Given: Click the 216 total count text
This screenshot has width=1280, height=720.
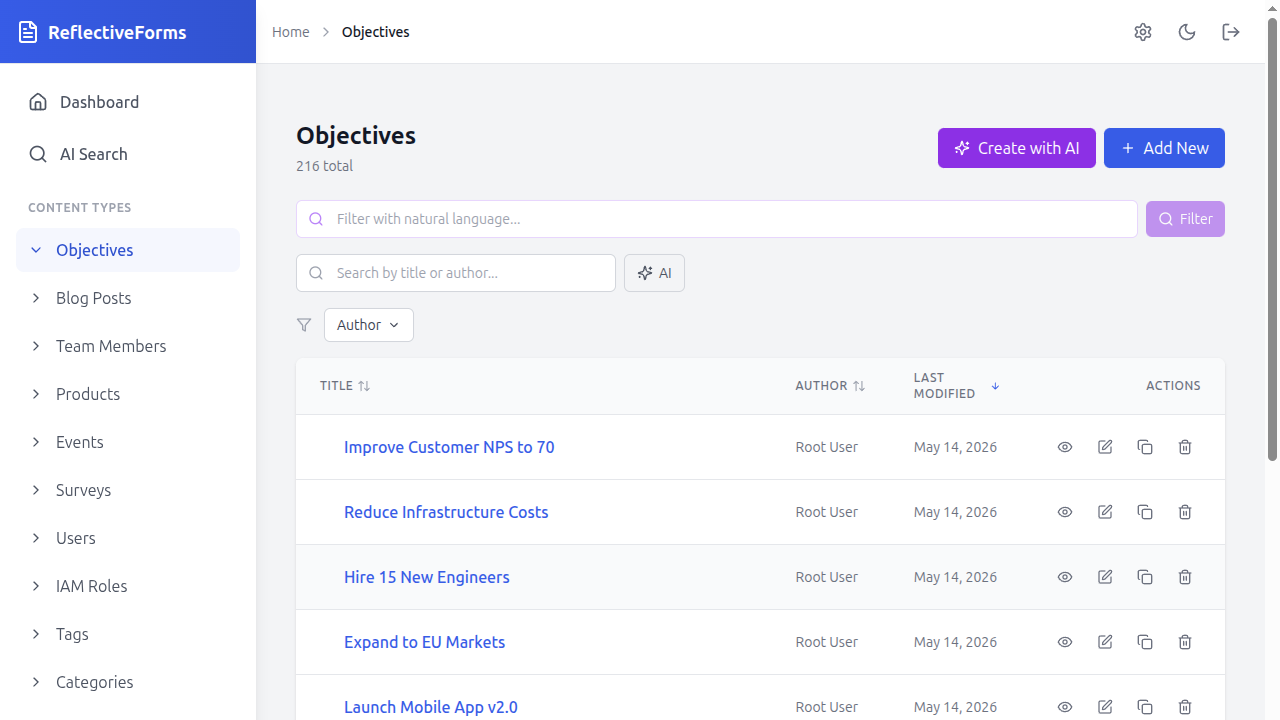Looking at the screenshot, I should click(324, 166).
